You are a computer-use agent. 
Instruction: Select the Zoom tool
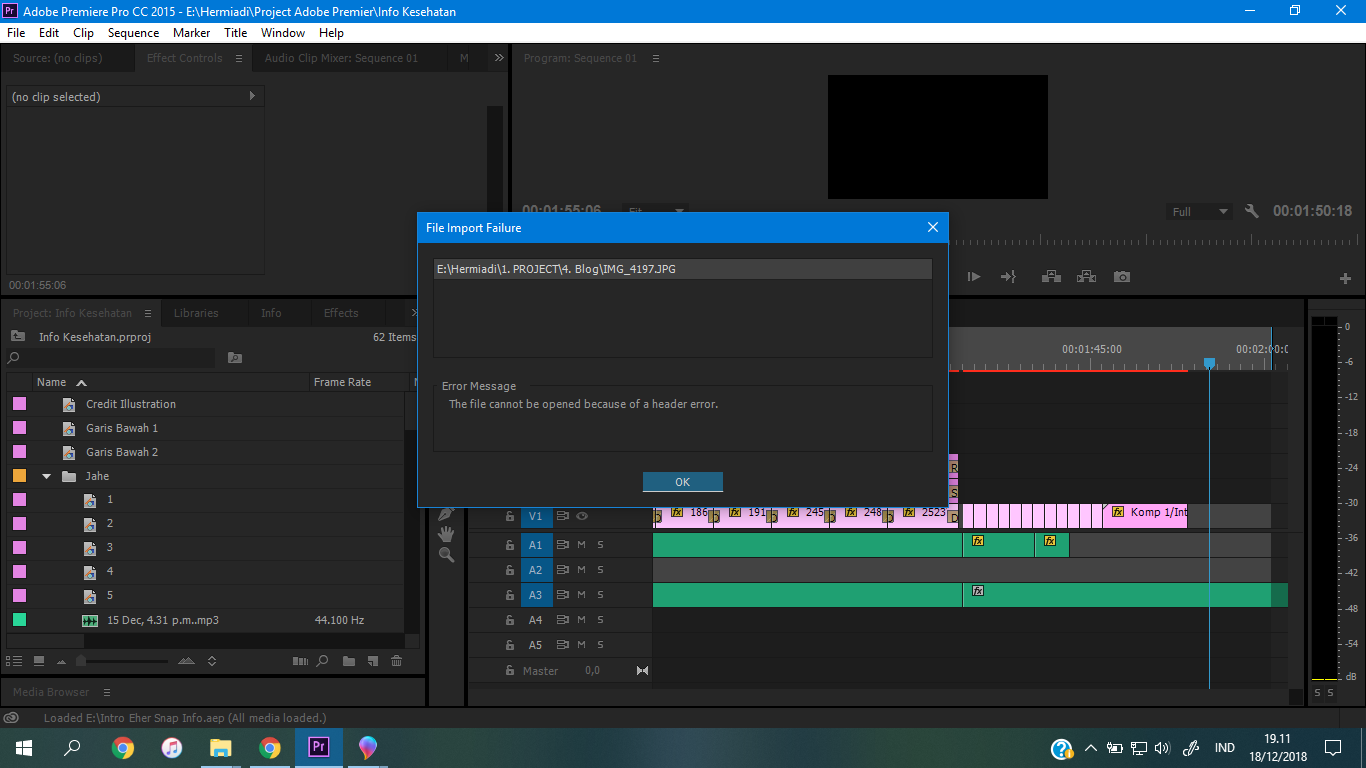coord(446,555)
